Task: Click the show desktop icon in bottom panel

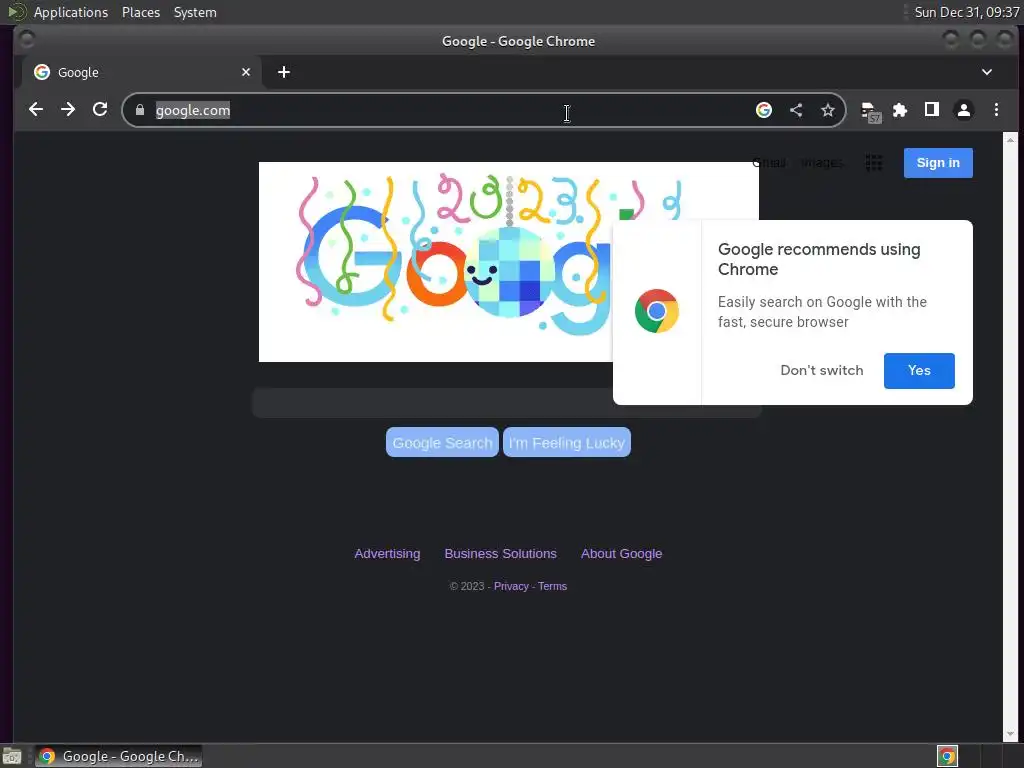Action: tap(12, 756)
